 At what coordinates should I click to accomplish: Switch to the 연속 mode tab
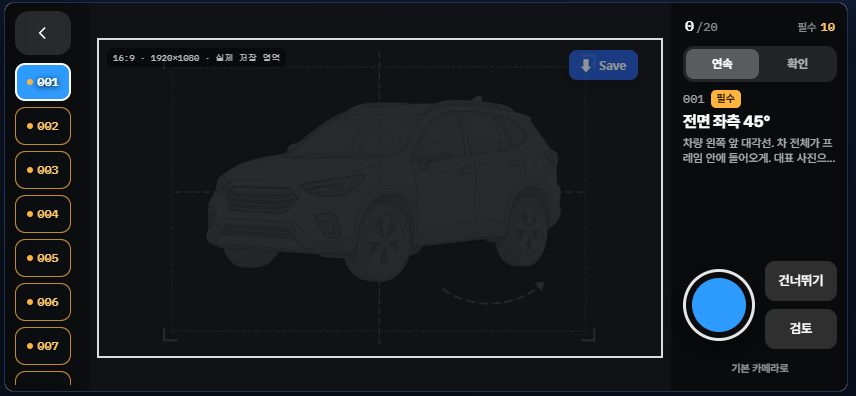click(722, 64)
